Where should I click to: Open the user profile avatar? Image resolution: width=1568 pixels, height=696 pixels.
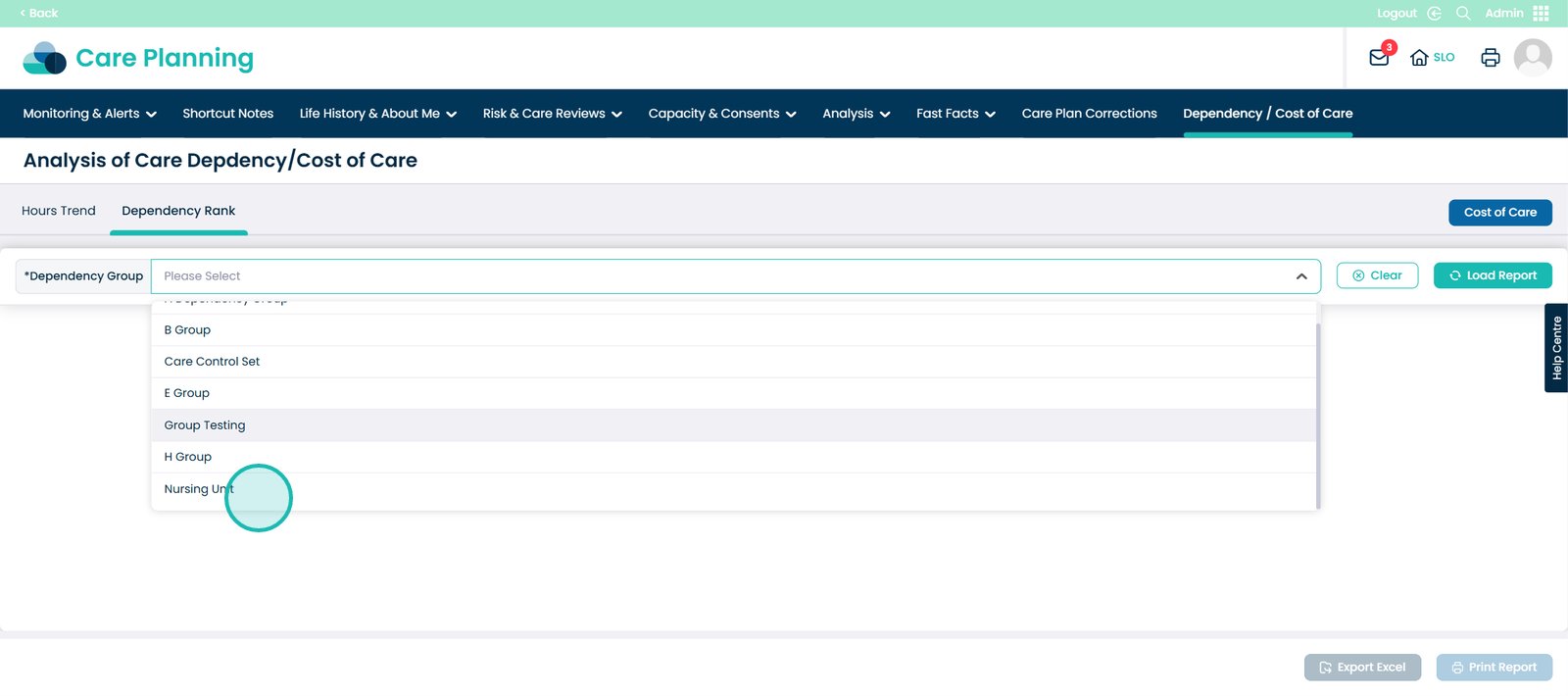(1533, 58)
